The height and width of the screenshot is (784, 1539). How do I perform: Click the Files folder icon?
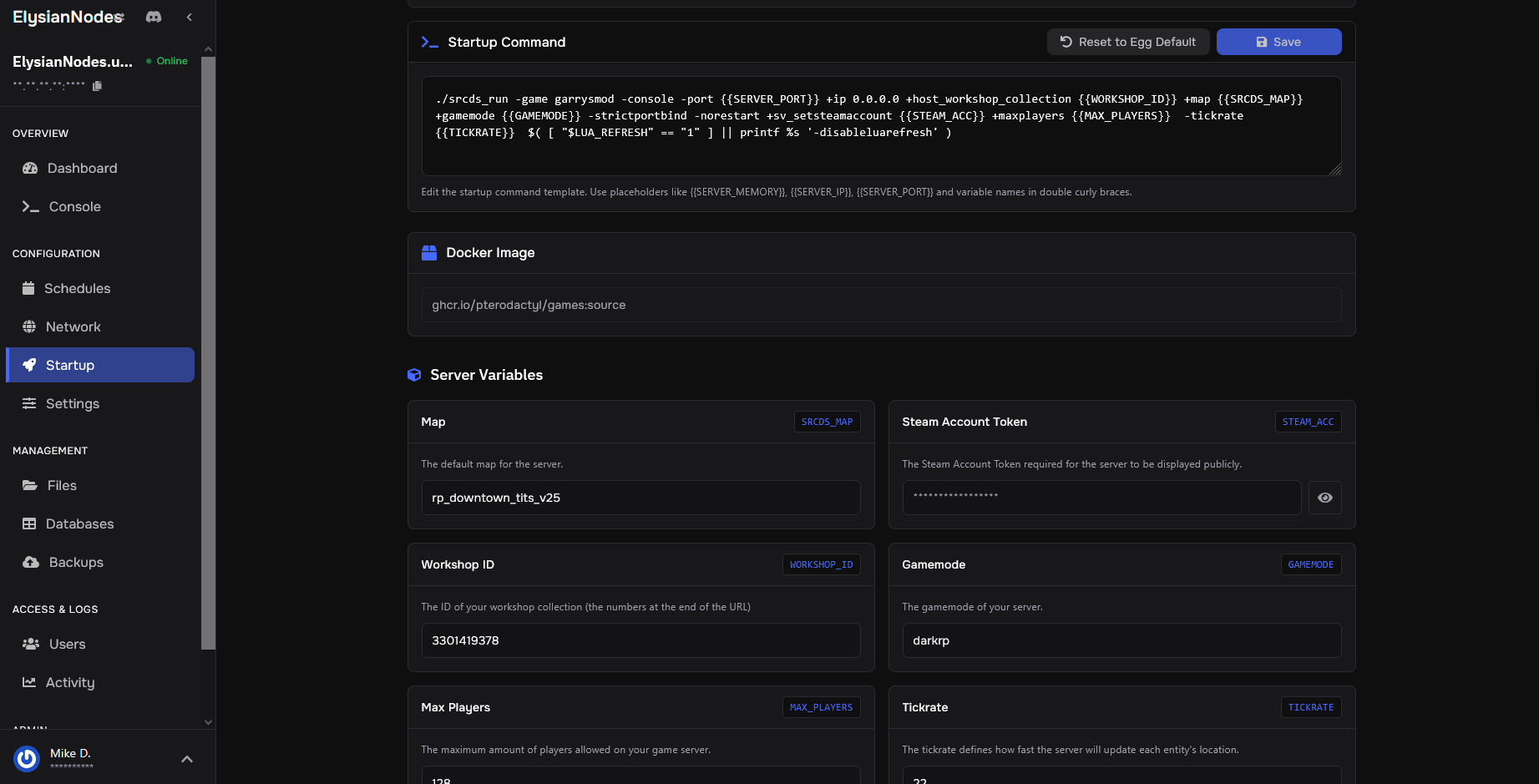pyautogui.click(x=30, y=485)
